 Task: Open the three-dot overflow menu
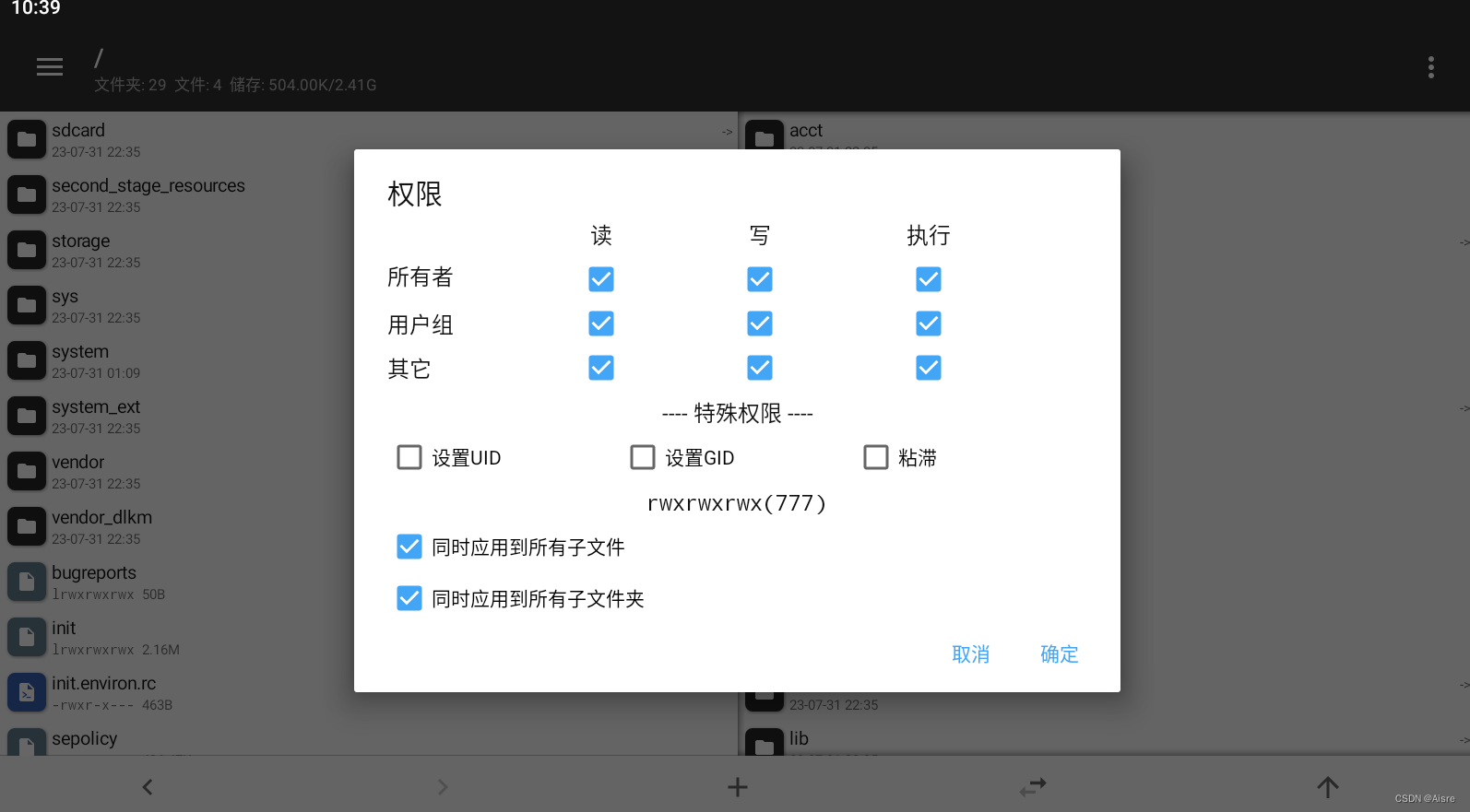(1430, 67)
